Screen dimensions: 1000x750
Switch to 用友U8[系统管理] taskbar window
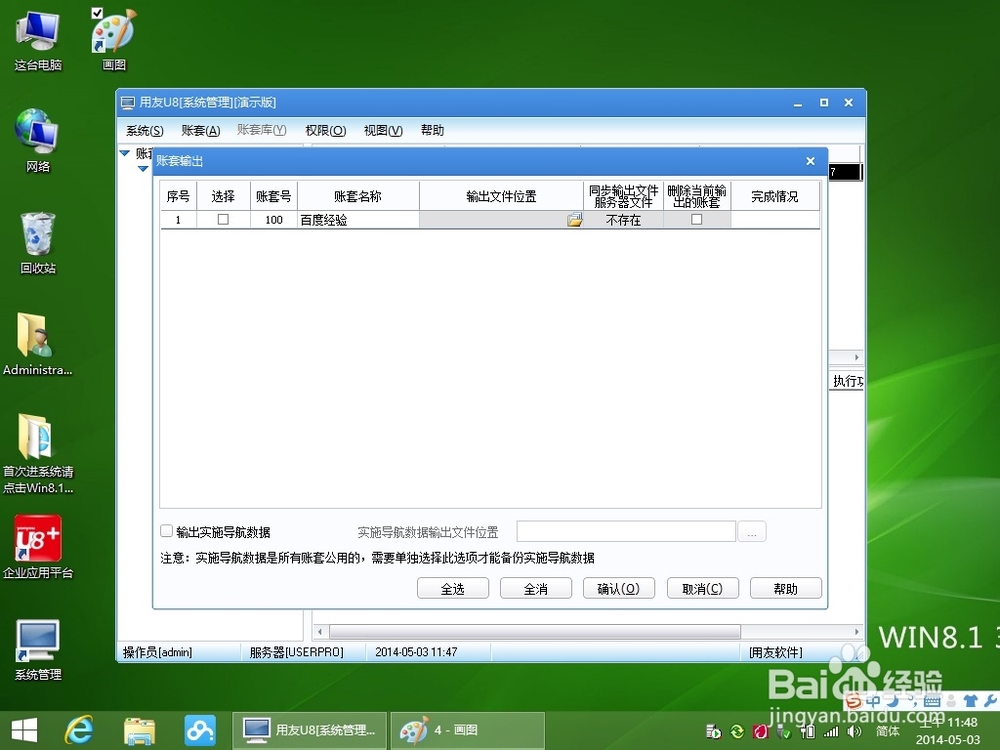click(309, 730)
